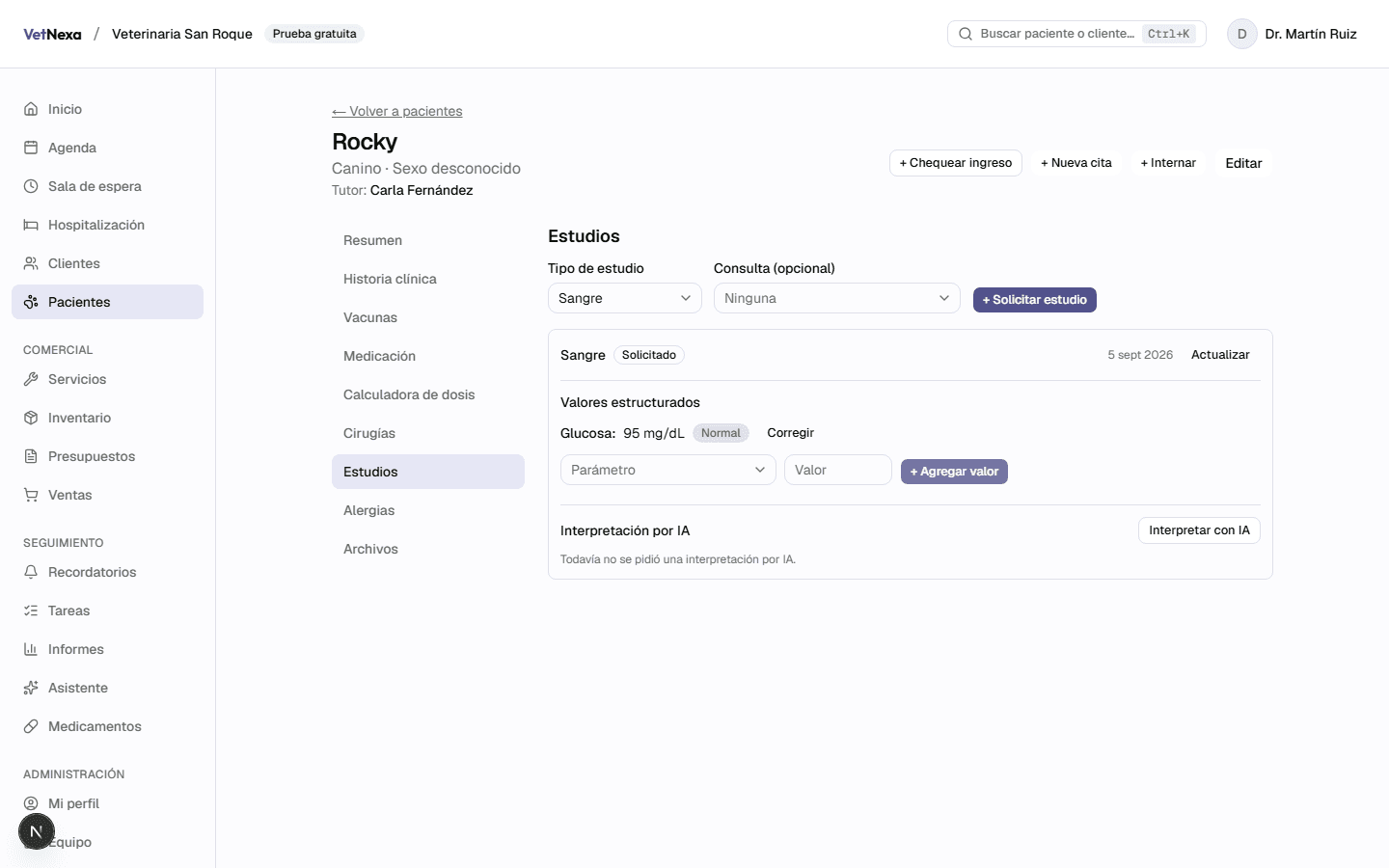Click Corregir next to Glucosa value

coord(791,433)
